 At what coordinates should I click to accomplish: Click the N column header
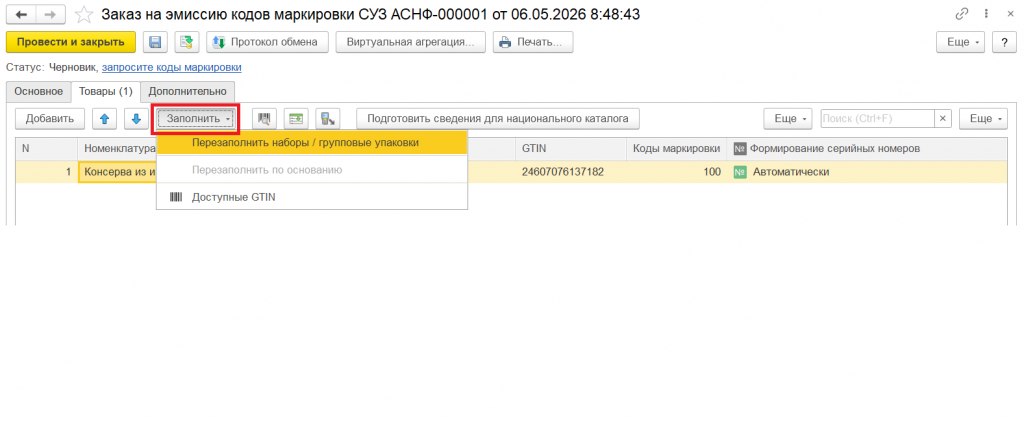pos(46,149)
